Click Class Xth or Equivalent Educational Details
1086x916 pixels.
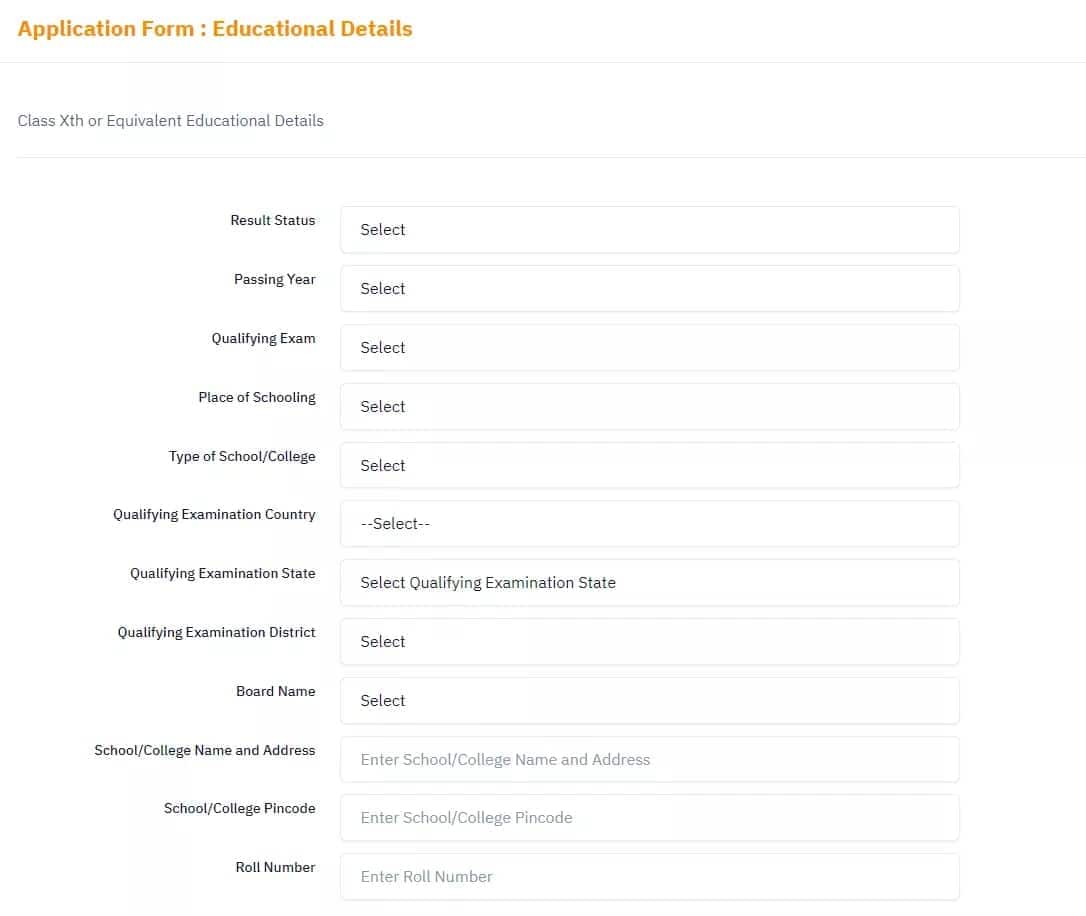tap(170, 120)
